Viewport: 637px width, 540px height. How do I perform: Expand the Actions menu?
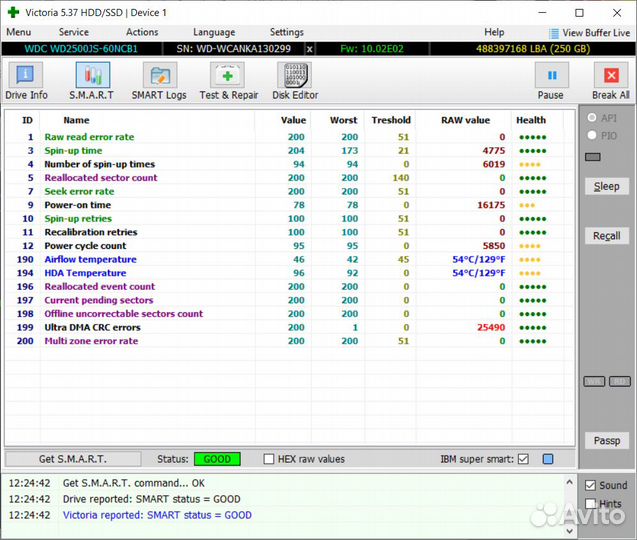[141, 32]
